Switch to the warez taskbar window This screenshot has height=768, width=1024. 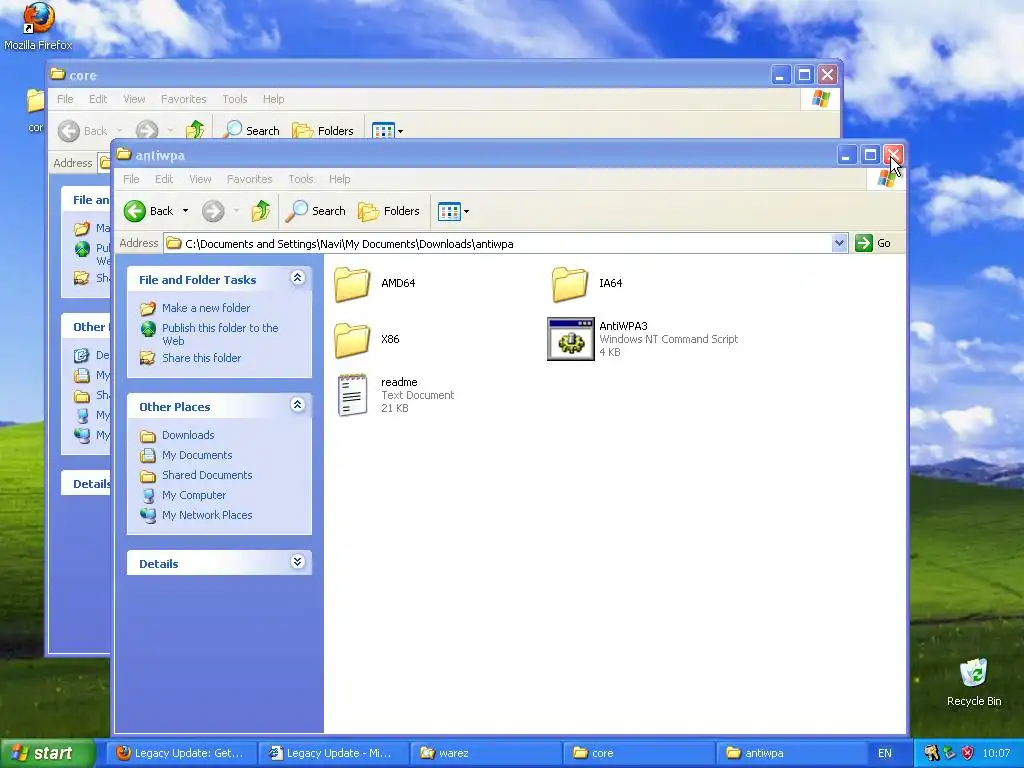(x=485, y=753)
